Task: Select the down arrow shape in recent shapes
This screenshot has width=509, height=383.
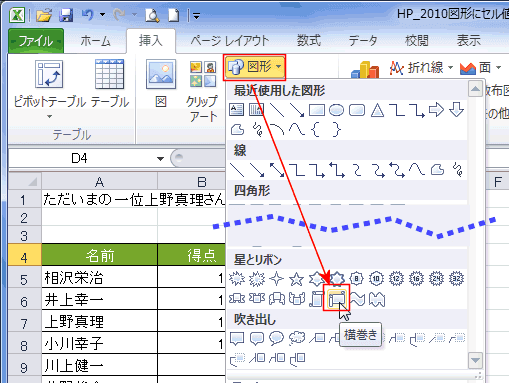Action: [x=456, y=110]
